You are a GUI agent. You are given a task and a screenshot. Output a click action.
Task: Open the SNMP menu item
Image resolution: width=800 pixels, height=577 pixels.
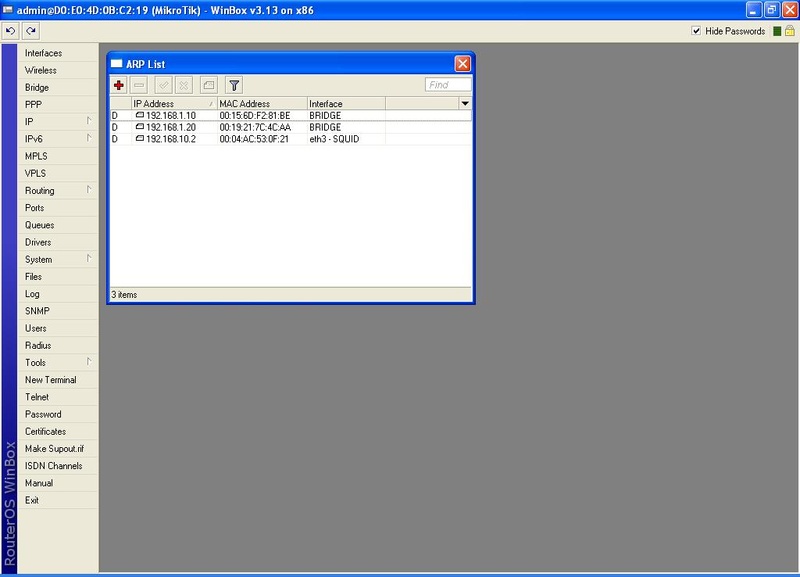tap(58, 311)
